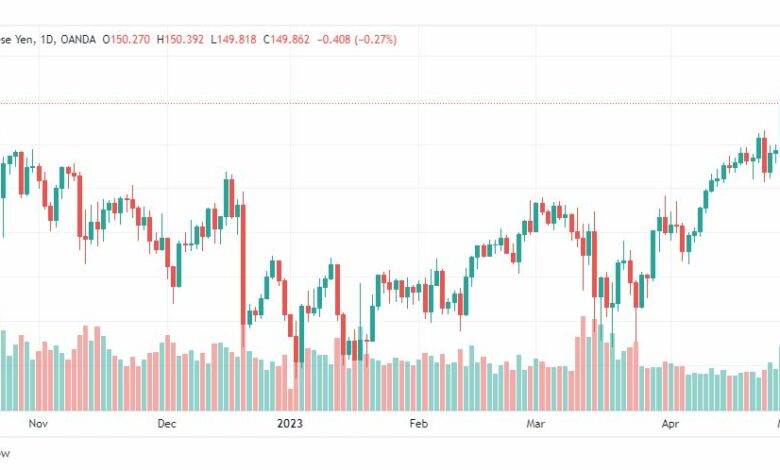Click the OANDA source label in legend
Screen dimensions: 780x470
[78, 39]
